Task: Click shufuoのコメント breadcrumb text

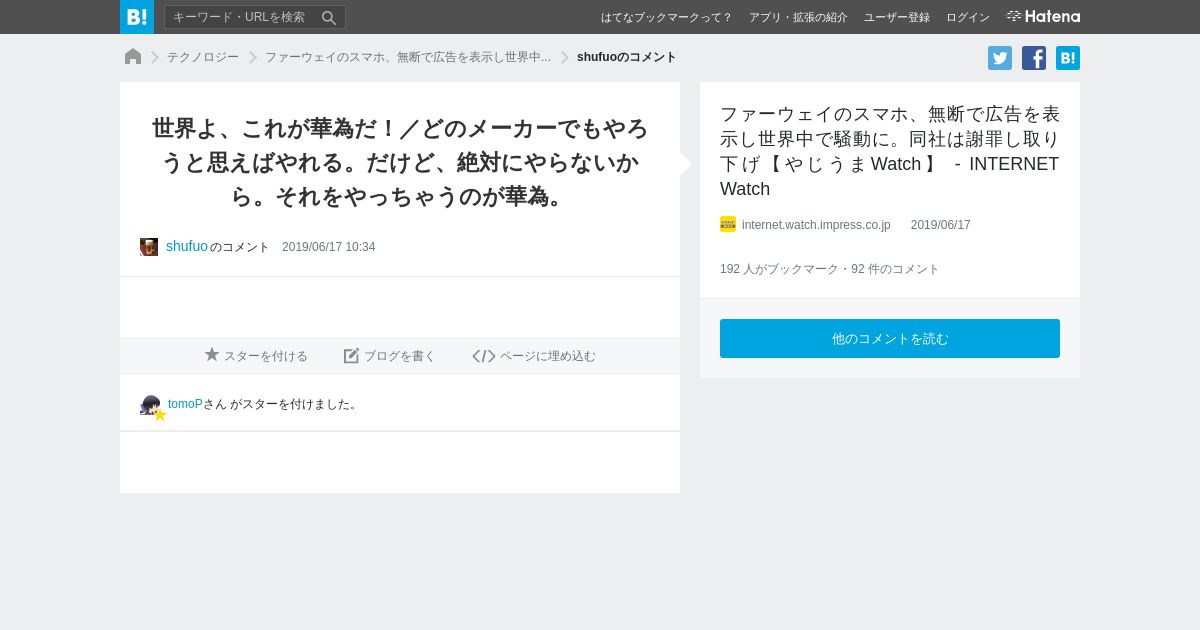Action: 627,57
